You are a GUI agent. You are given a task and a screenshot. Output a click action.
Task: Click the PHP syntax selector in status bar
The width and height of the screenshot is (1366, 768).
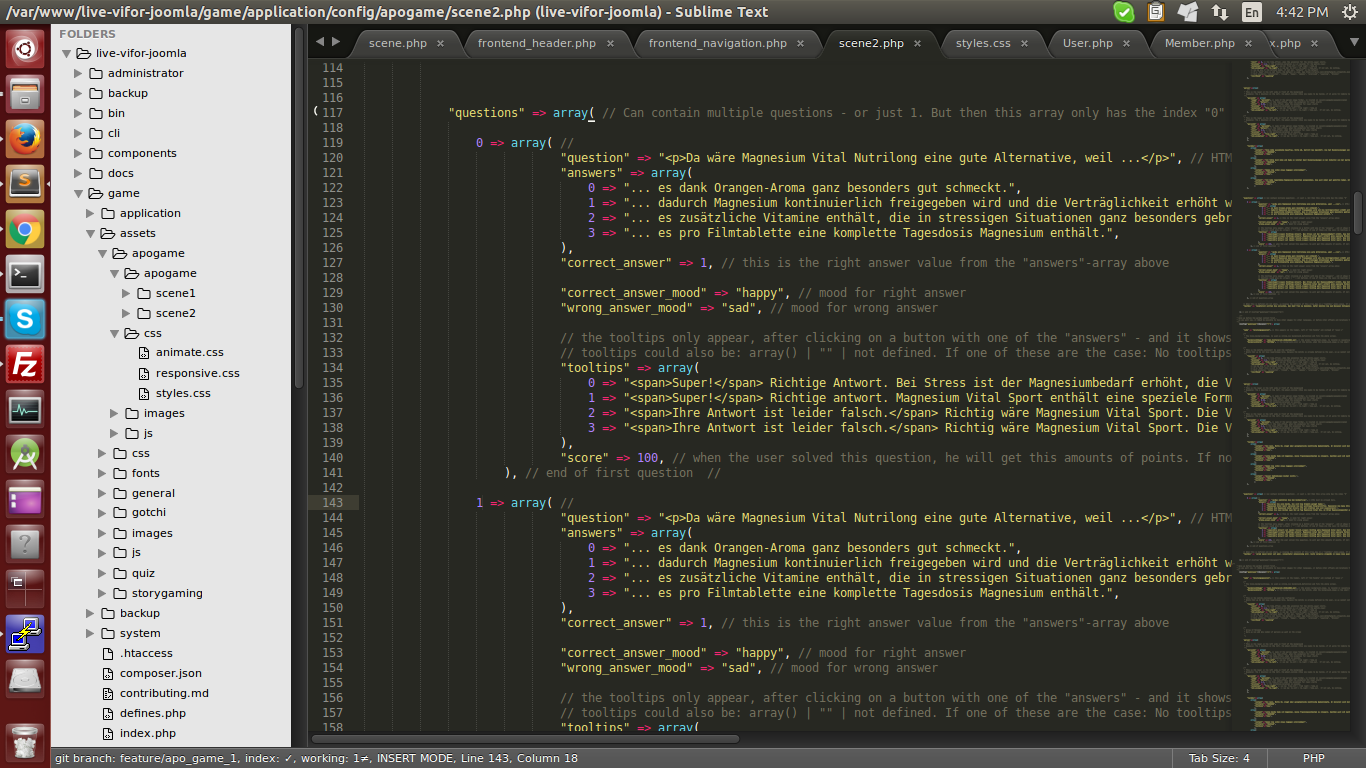(x=1313, y=758)
